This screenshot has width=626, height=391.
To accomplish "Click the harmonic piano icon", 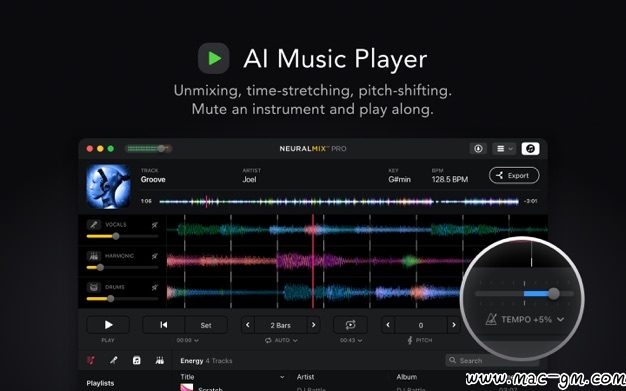I will pos(93,256).
